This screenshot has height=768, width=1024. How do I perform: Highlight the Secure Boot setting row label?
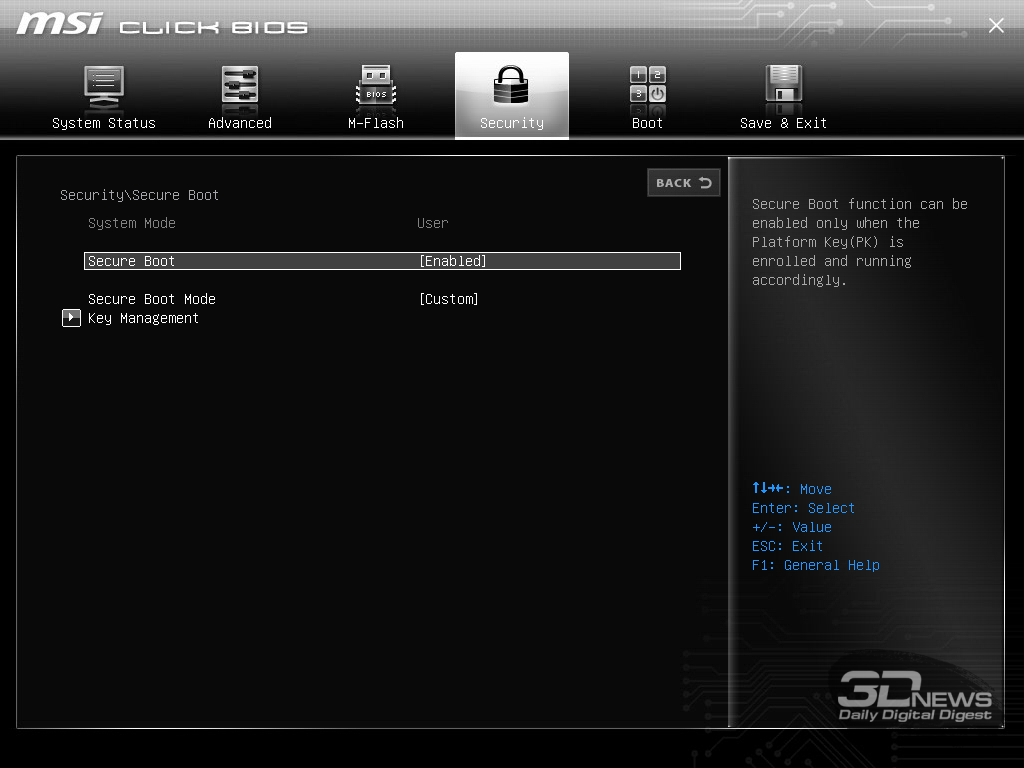coord(131,261)
